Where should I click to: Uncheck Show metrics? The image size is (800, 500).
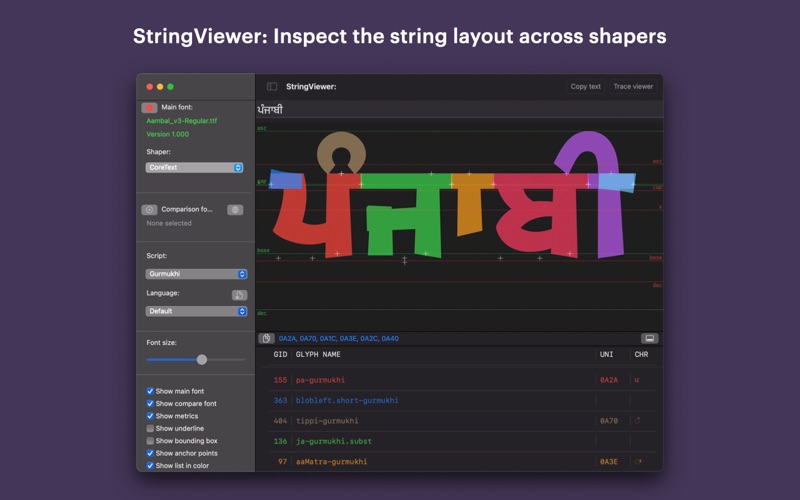point(150,416)
